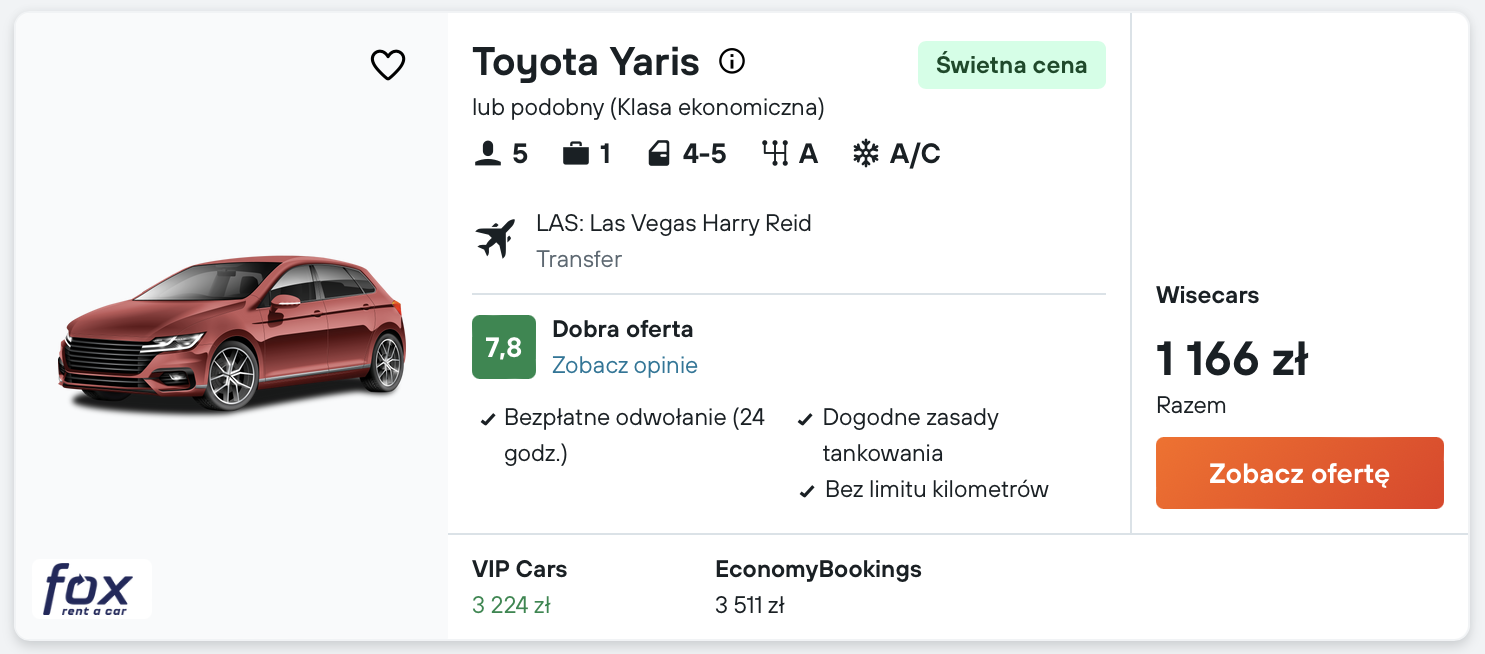Image resolution: width=1485 pixels, height=654 pixels.
Task: Click the heart favorite icon
Action: coord(388,65)
